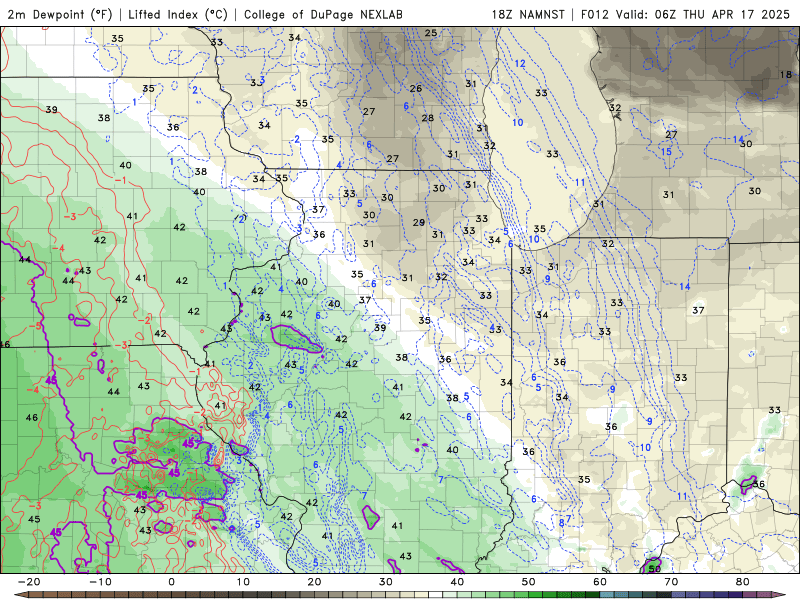The height and width of the screenshot is (600, 800).
Task: Click the '20' colorbar scale label
Action: (x=314, y=582)
